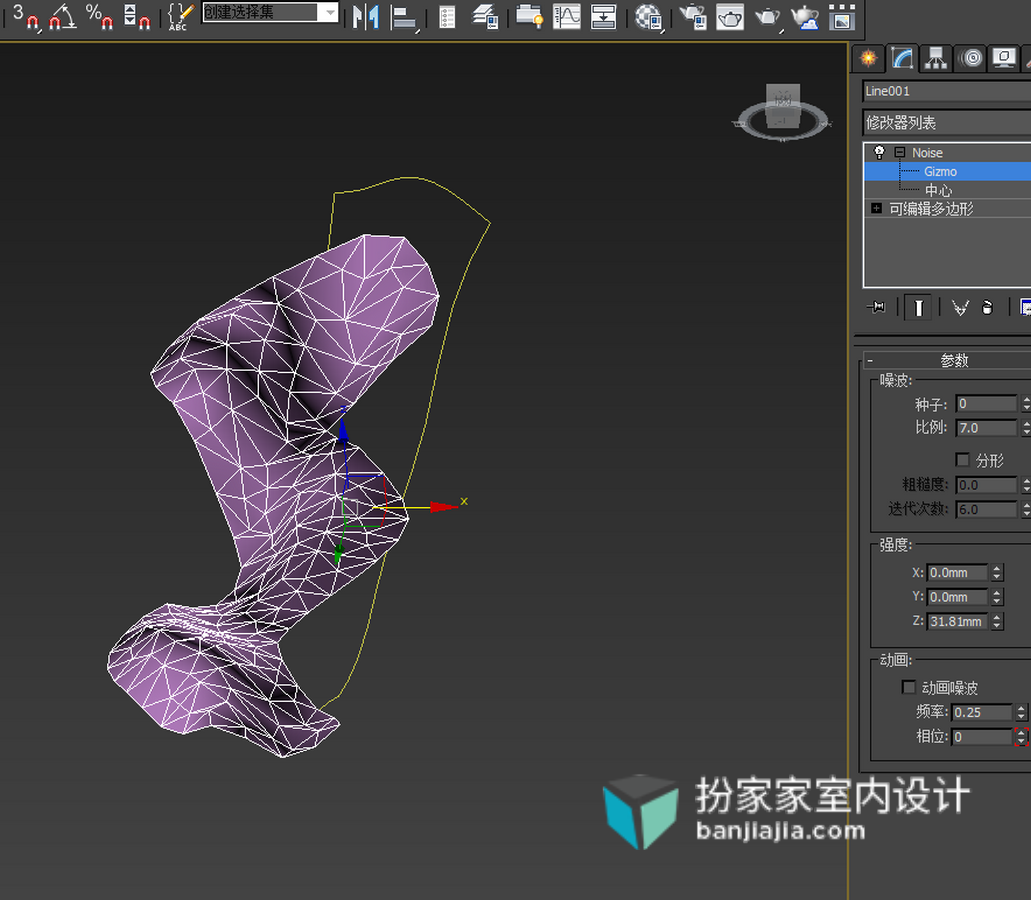Toggle Show End Result icon
1031x900 pixels.
click(x=918, y=308)
